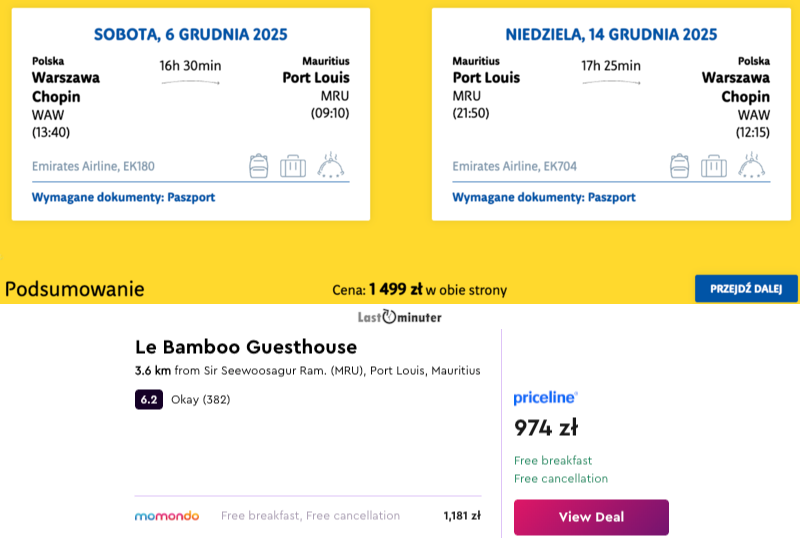
Task: Click suitcase baggage icon on flight EK704
Action: (x=714, y=166)
